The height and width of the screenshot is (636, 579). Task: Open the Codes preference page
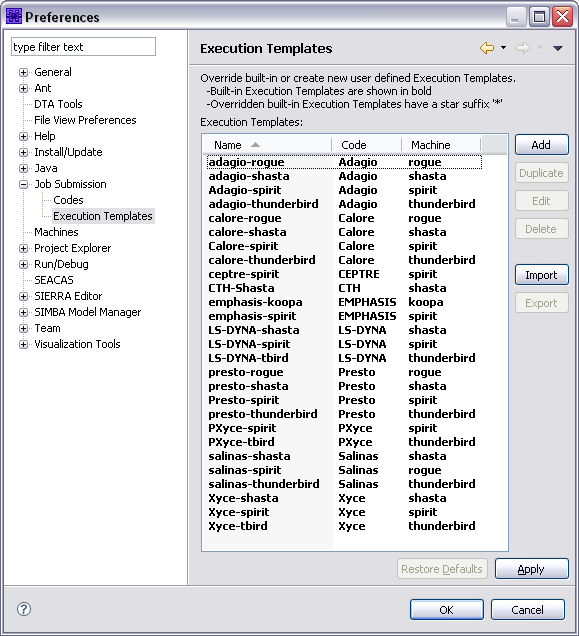(x=68, y=200)
